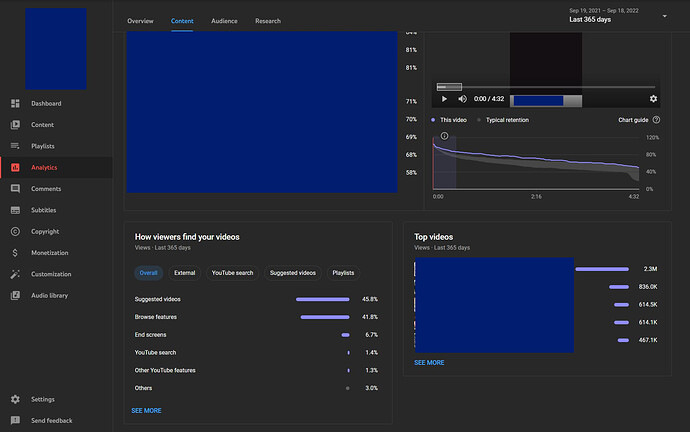Click the retention chart info marker
Screen dimensions: 690x432
tap(443, 135)
